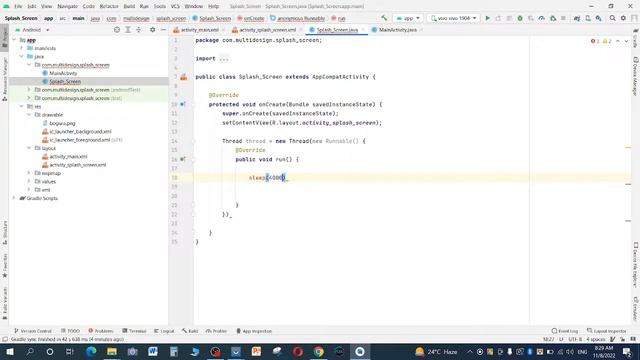Image resolution: width=640 pixels, height=360 pixels.
Task: Open Problems tool window
Action: [x=100, y=331]
